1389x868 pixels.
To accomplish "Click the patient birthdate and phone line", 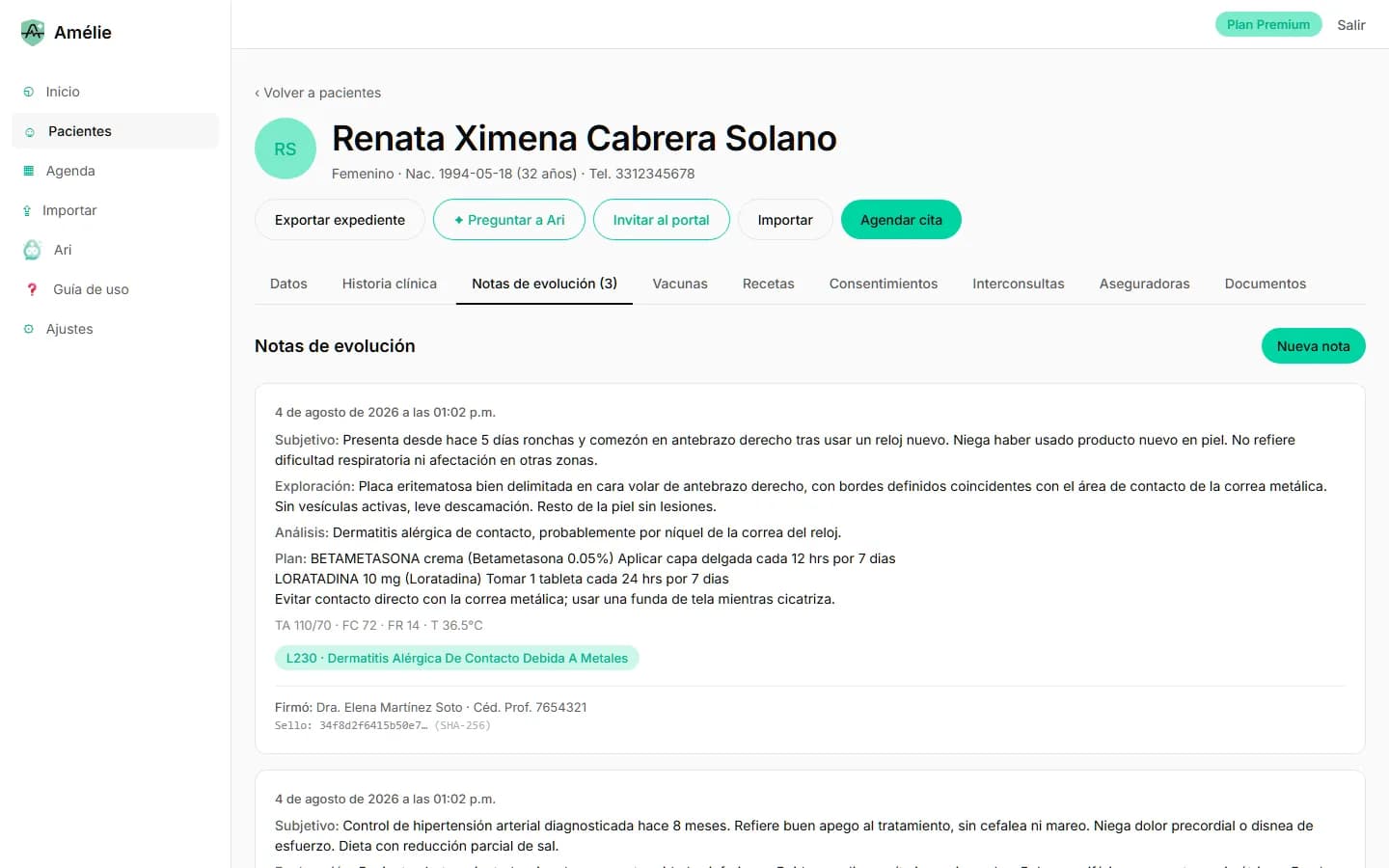I will tap(513, 174).
